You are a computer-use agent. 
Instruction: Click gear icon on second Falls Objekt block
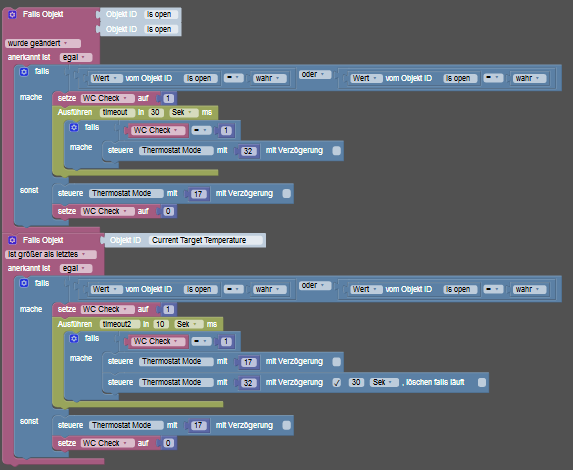click(x=12, y=240)
